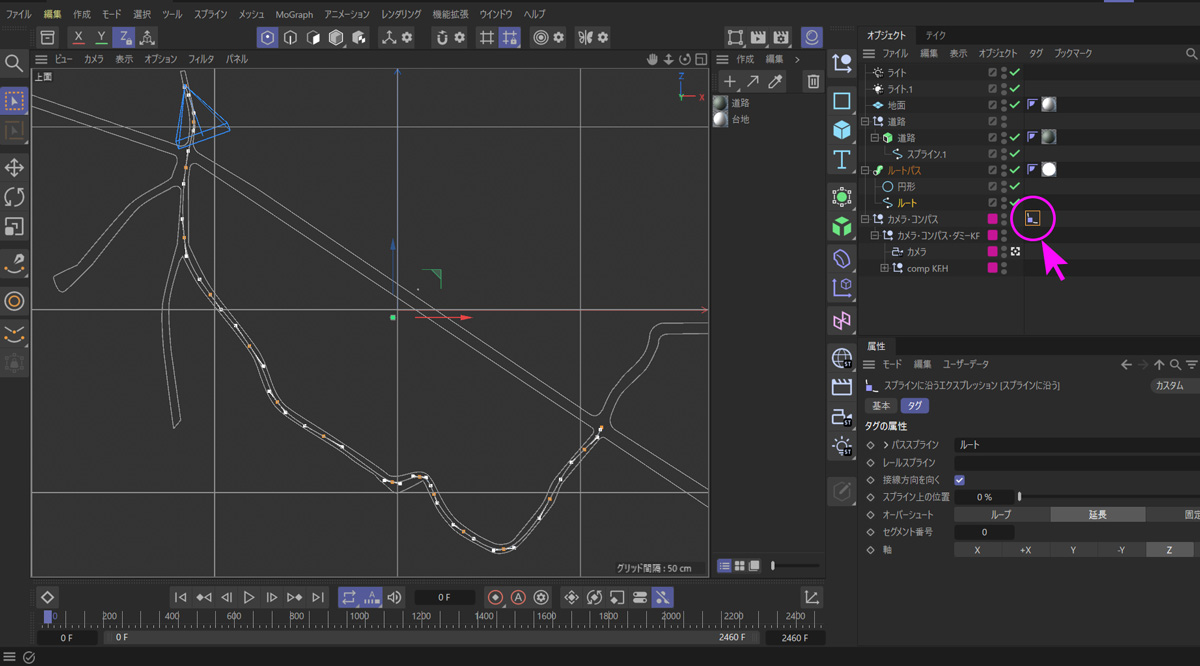Image resolution: width=1200 pixels, height=666 pixels.
Task: Select the Move tool in left toolbar
Action: (14, 167)
